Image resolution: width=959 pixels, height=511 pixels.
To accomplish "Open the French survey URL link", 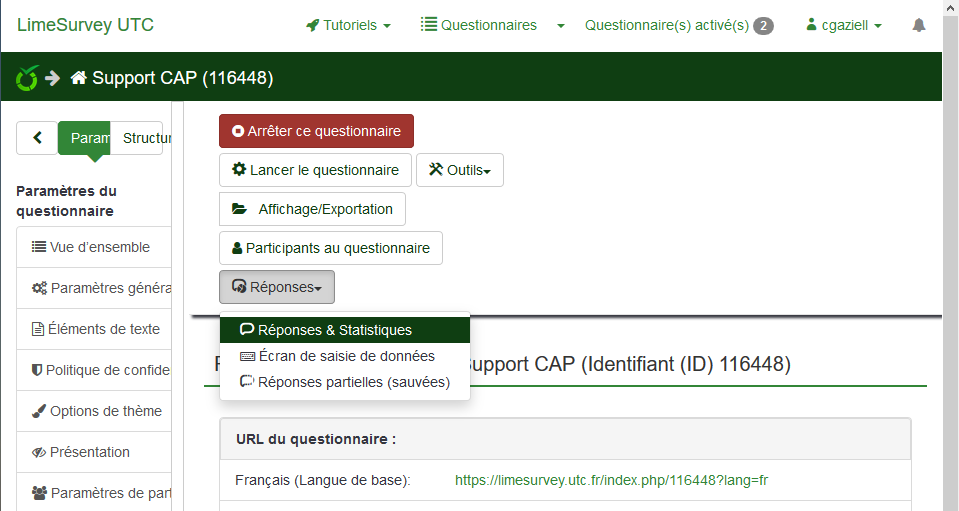I will [611, 480].
